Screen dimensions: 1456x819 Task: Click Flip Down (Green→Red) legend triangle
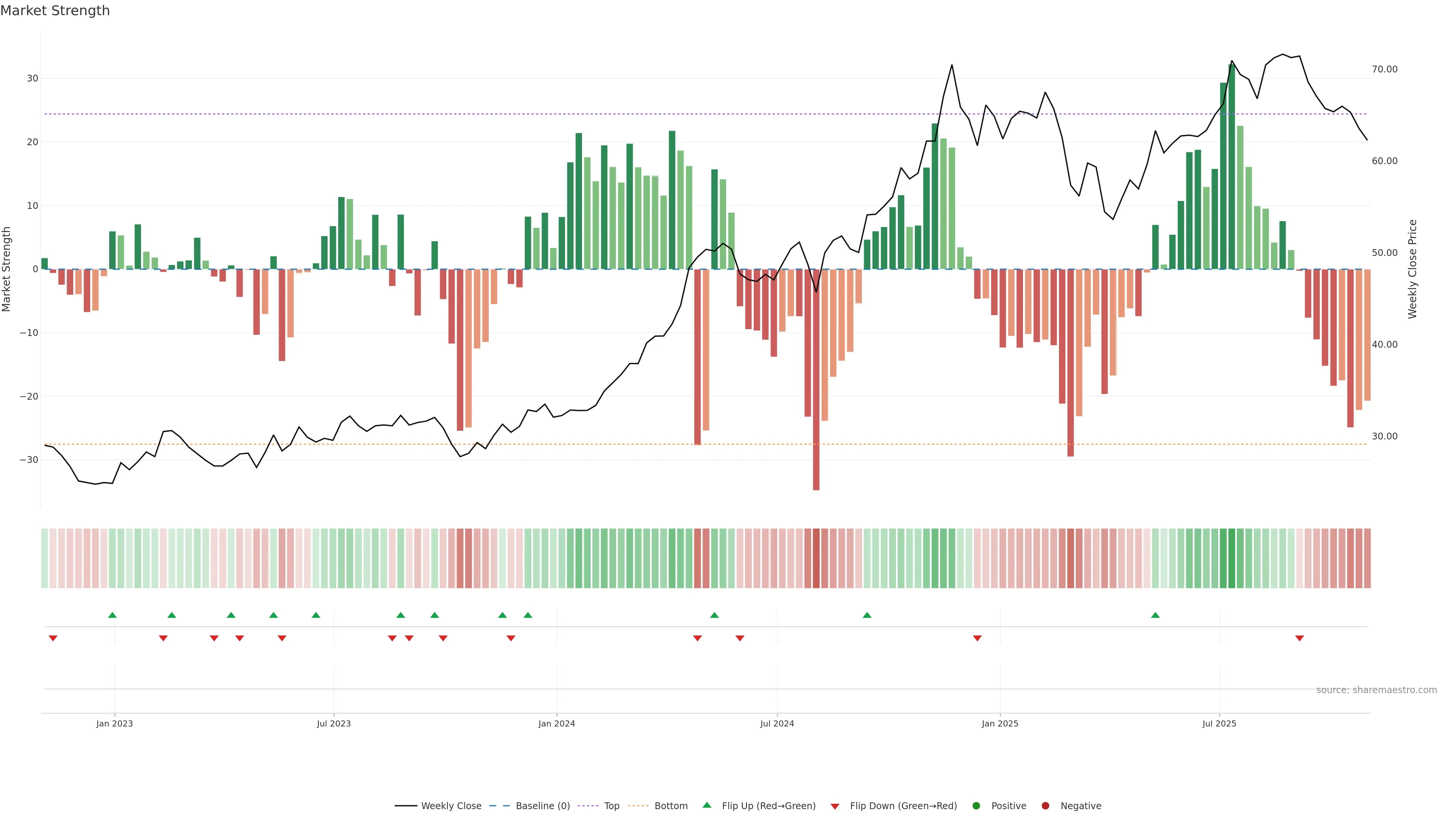(835, 806)
